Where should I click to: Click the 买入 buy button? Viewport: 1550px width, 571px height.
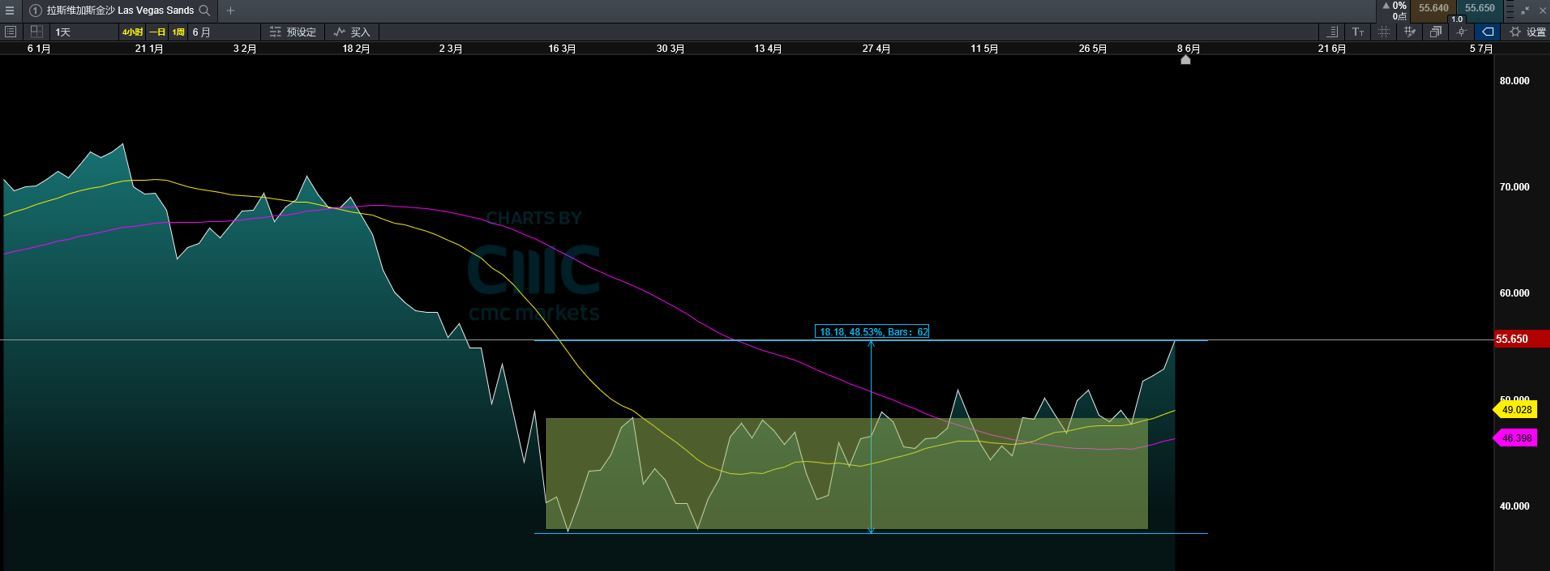pyautogui.click(x=352, y=32)
